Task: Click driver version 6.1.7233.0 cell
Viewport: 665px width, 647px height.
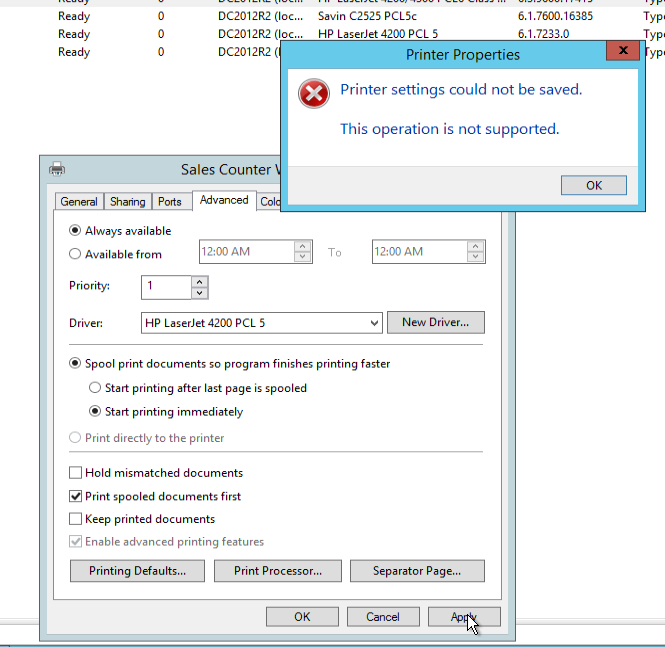Action: pyautogui.click(x=543, y=34)
